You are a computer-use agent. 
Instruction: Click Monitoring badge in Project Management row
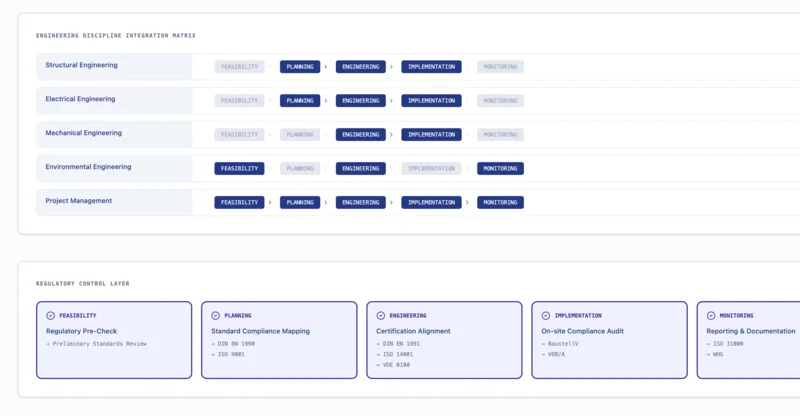point(500,203)
